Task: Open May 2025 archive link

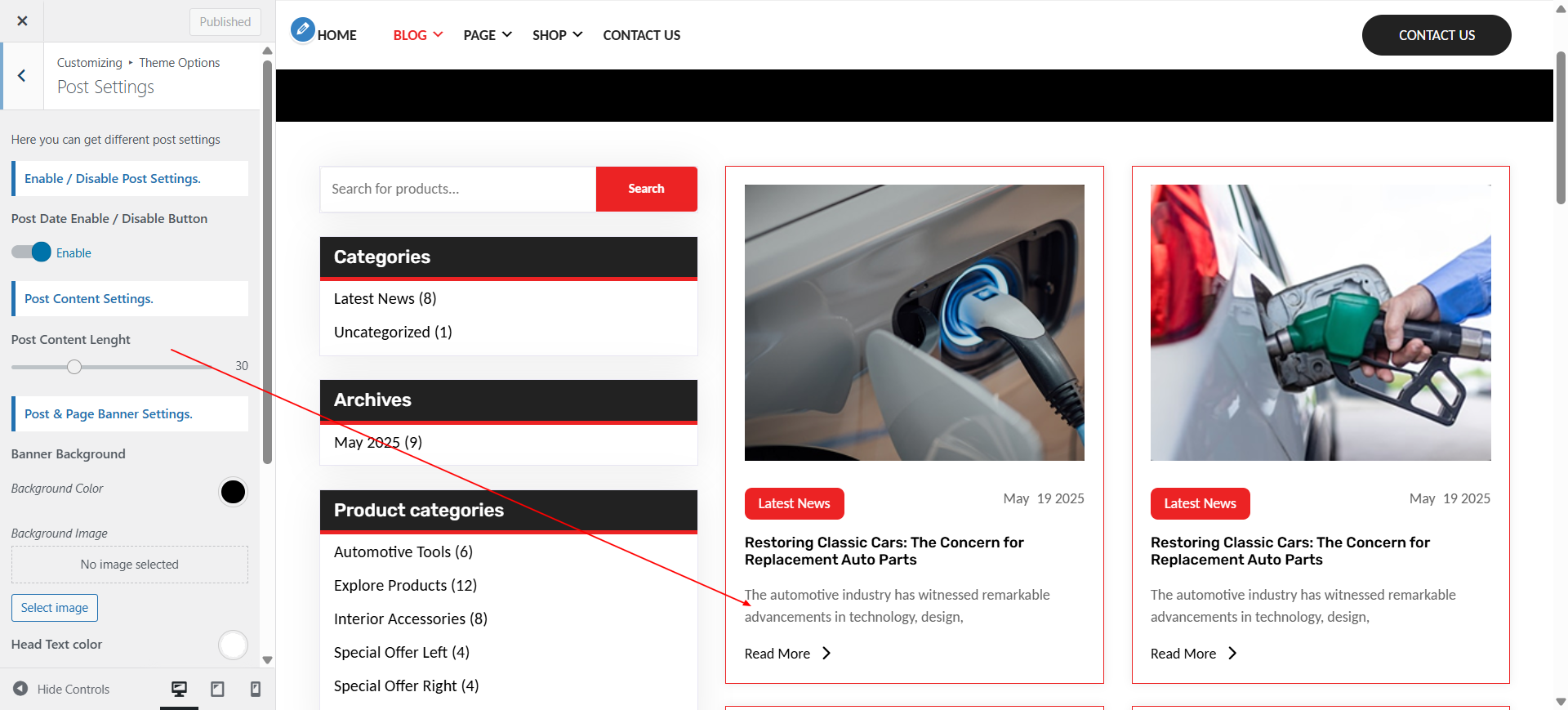Action: pyautogui.click(x=378, y=442)
